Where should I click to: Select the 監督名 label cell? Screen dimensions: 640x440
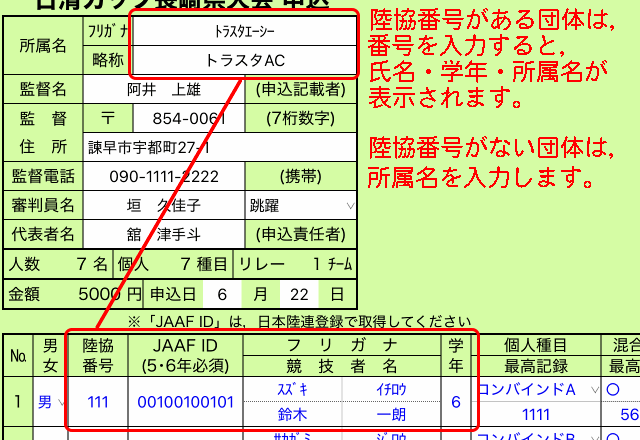(43, 89)
